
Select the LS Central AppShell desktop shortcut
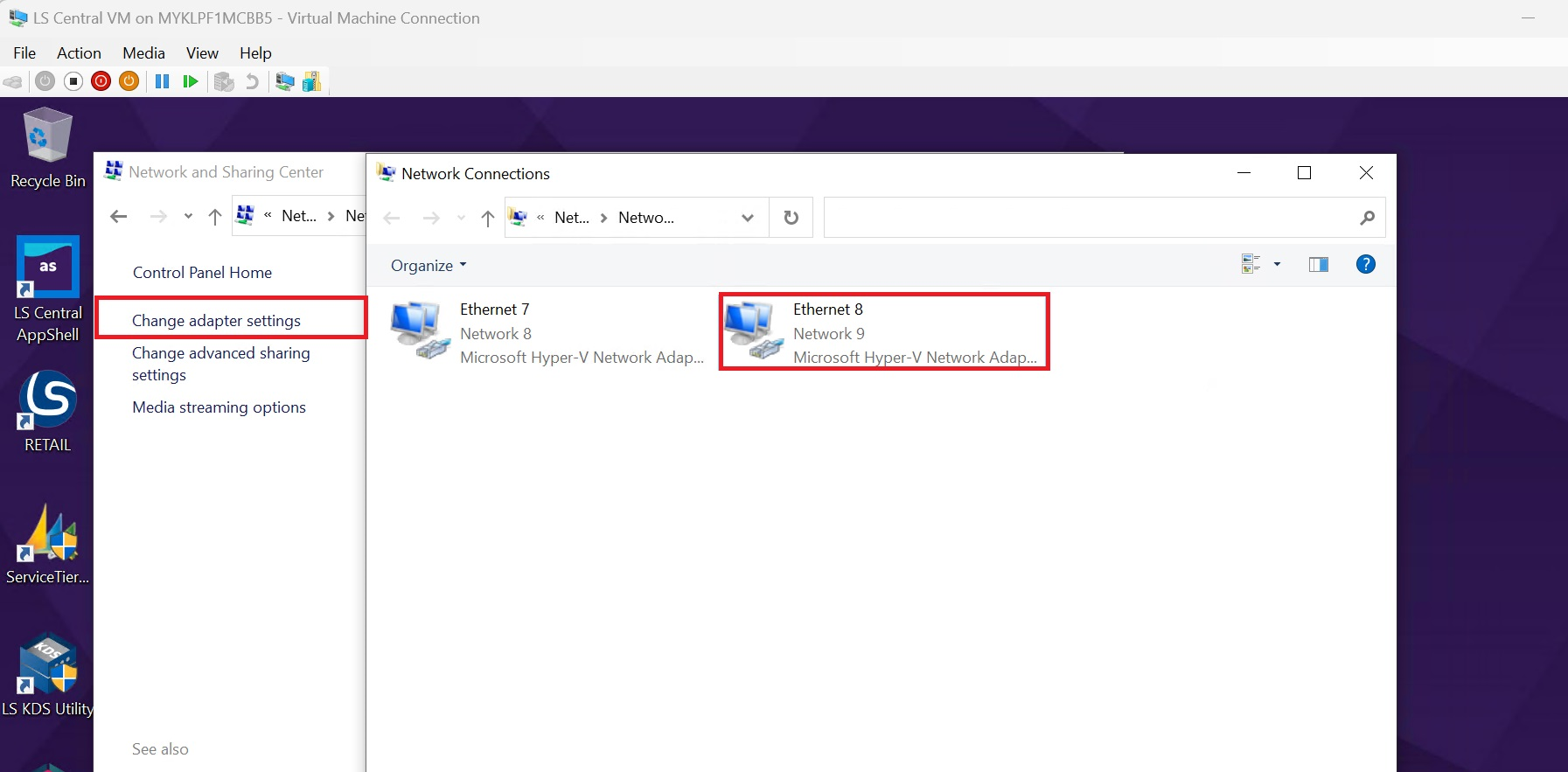(x=48, y=289)
